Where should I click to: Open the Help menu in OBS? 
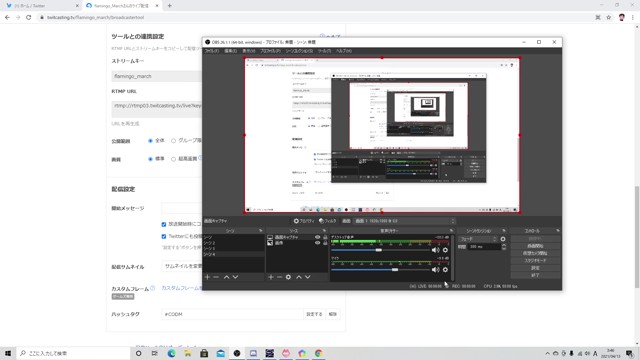click(344, 51)
